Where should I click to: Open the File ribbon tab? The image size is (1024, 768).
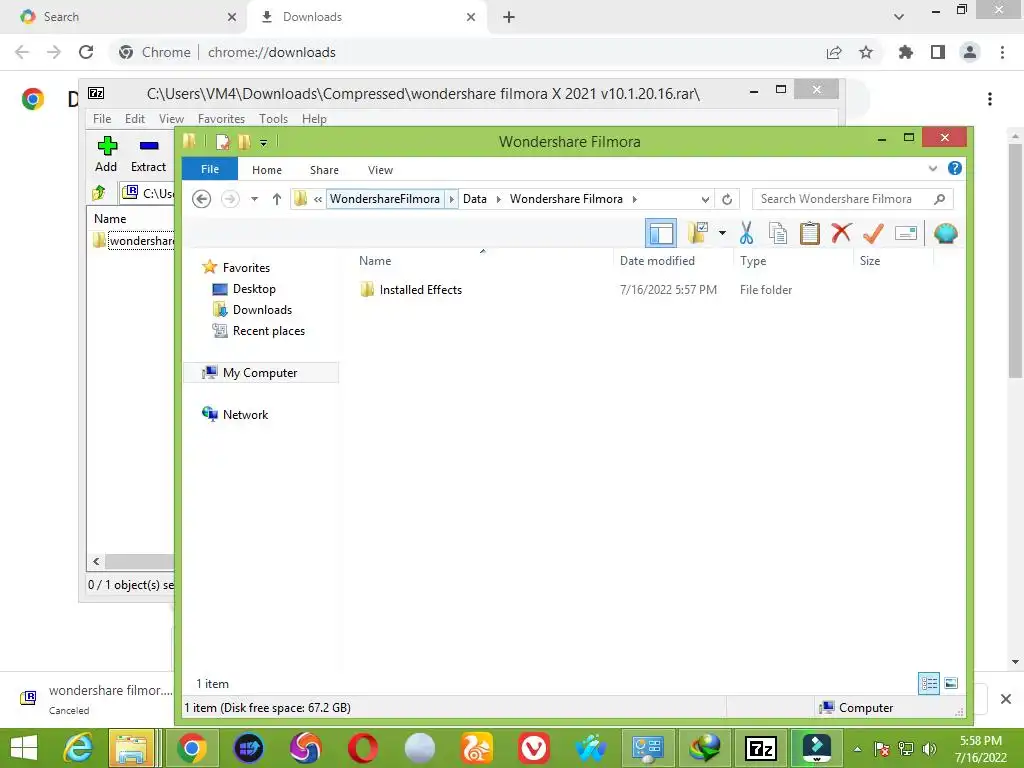[x=210, y=169]
